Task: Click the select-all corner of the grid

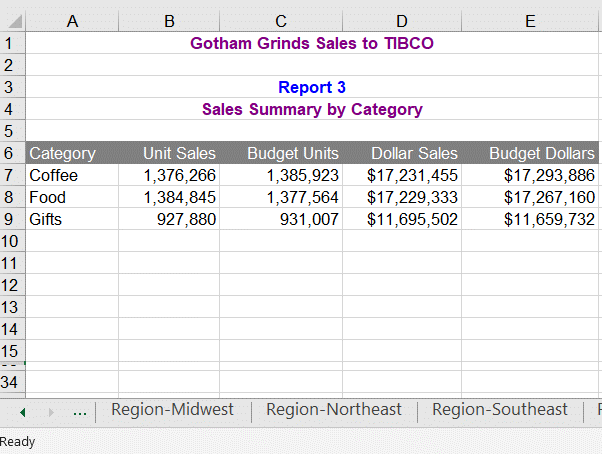Action: tap(12, 21)
